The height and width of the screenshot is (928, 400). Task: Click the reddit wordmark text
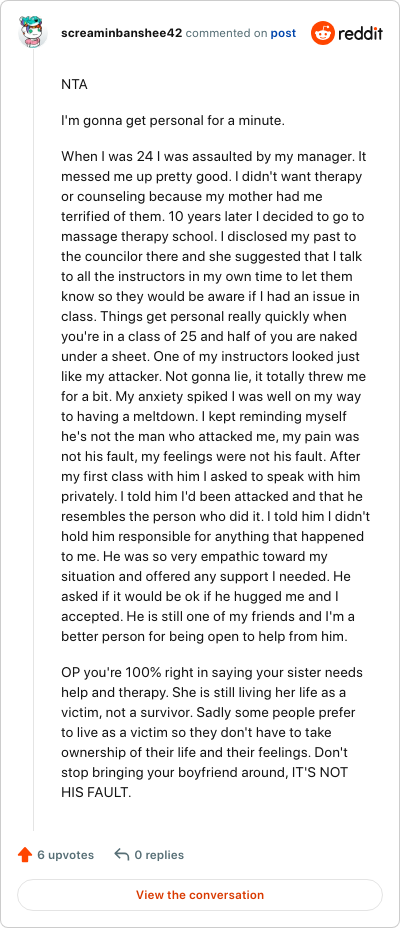point(360,34)
